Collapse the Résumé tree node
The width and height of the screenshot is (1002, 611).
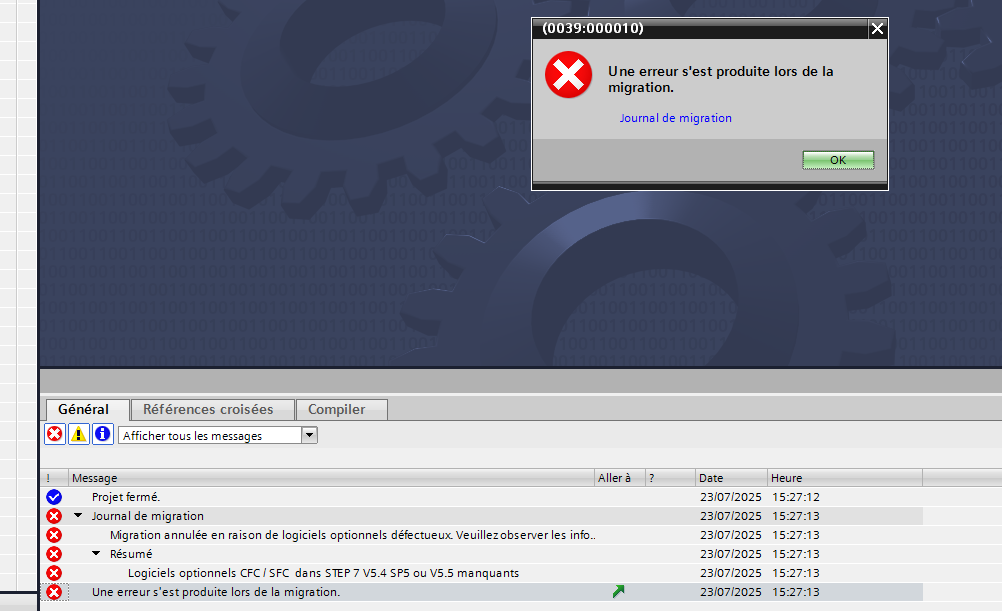coord(97,554)
